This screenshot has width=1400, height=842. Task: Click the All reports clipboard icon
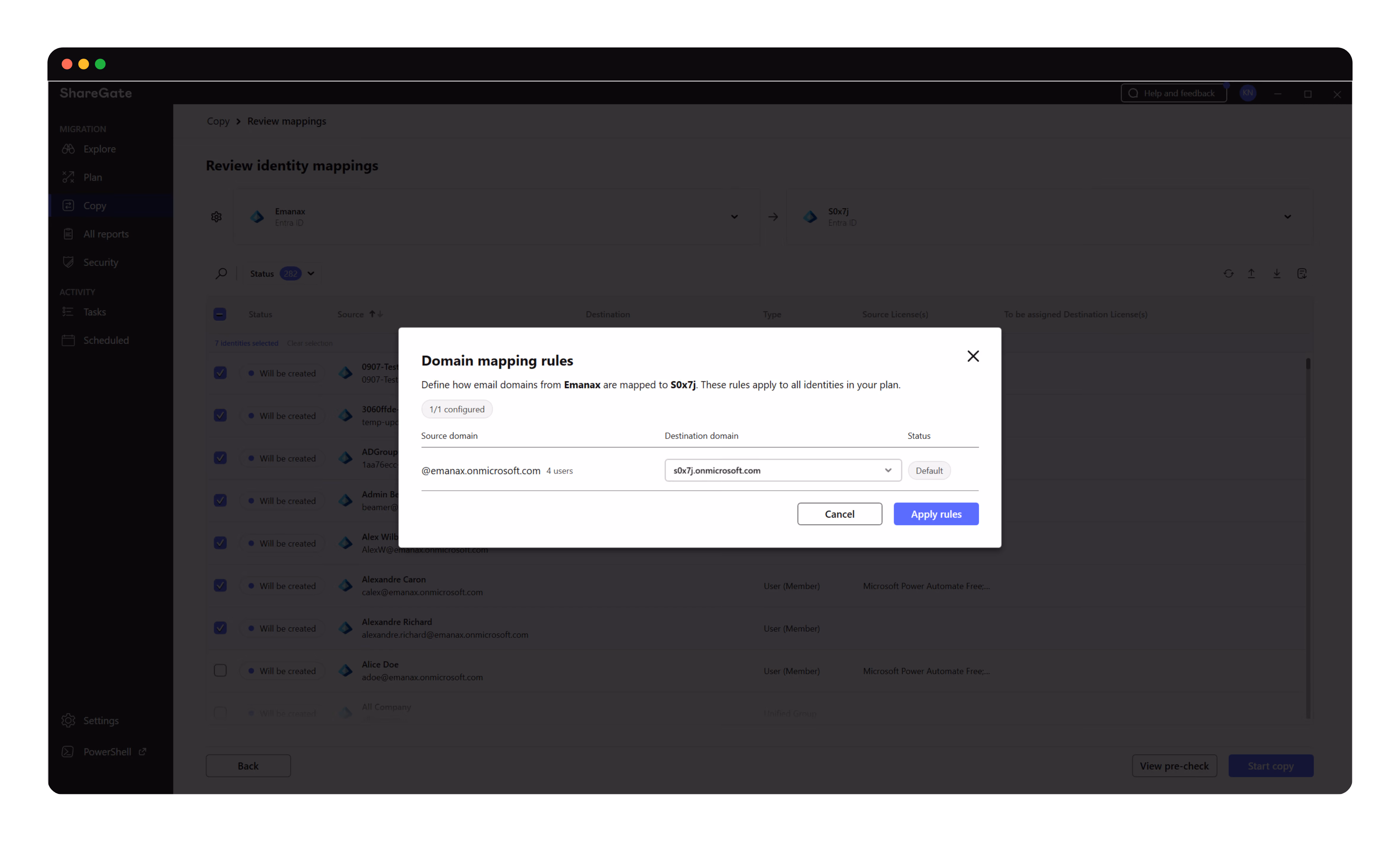[68, 234]
